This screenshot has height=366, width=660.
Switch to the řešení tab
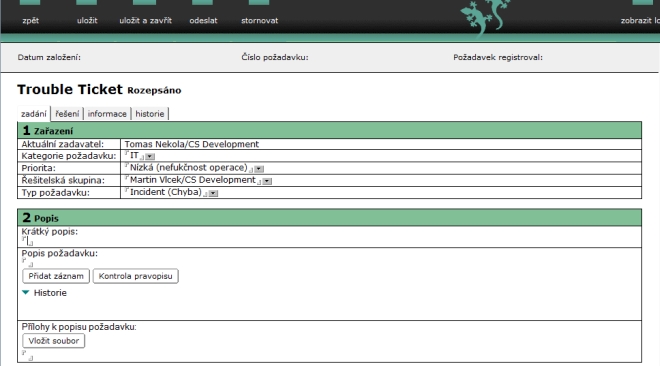pyautogui.click(x=67, y=114)
